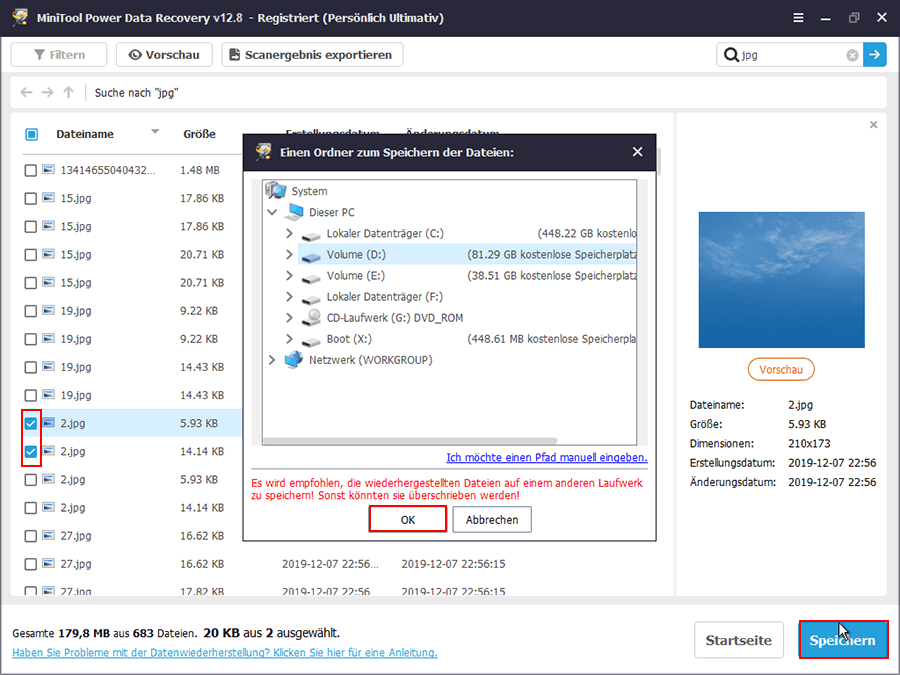Click the back navigation arrow
The height and width of the screenshot is (675, 900).
[26, 92]
